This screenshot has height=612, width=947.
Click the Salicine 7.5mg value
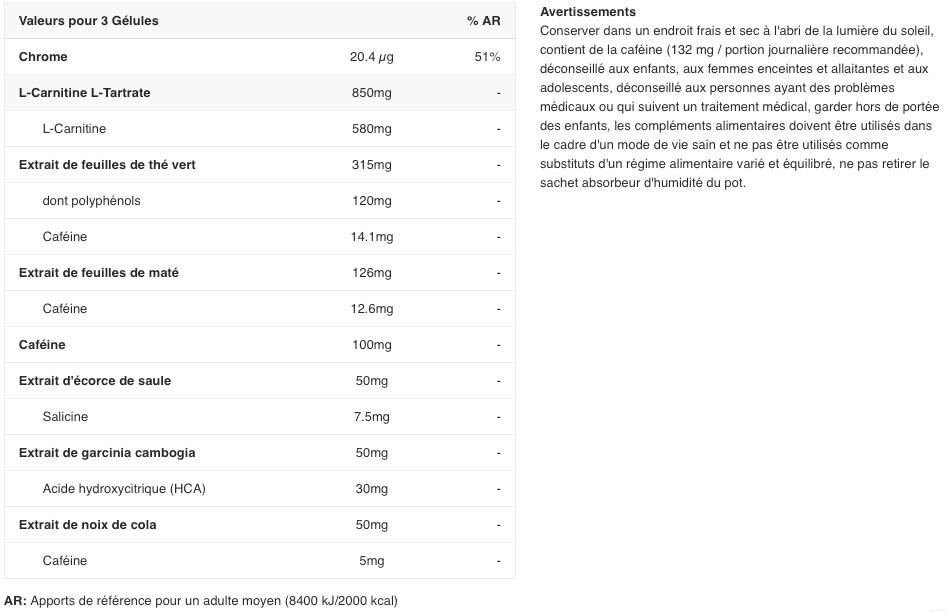point(371,417)
